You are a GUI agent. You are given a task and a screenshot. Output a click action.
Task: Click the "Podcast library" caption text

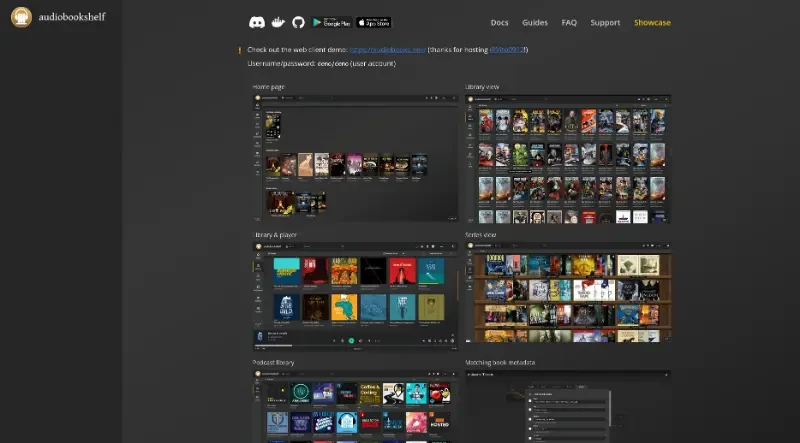[273, 362]
